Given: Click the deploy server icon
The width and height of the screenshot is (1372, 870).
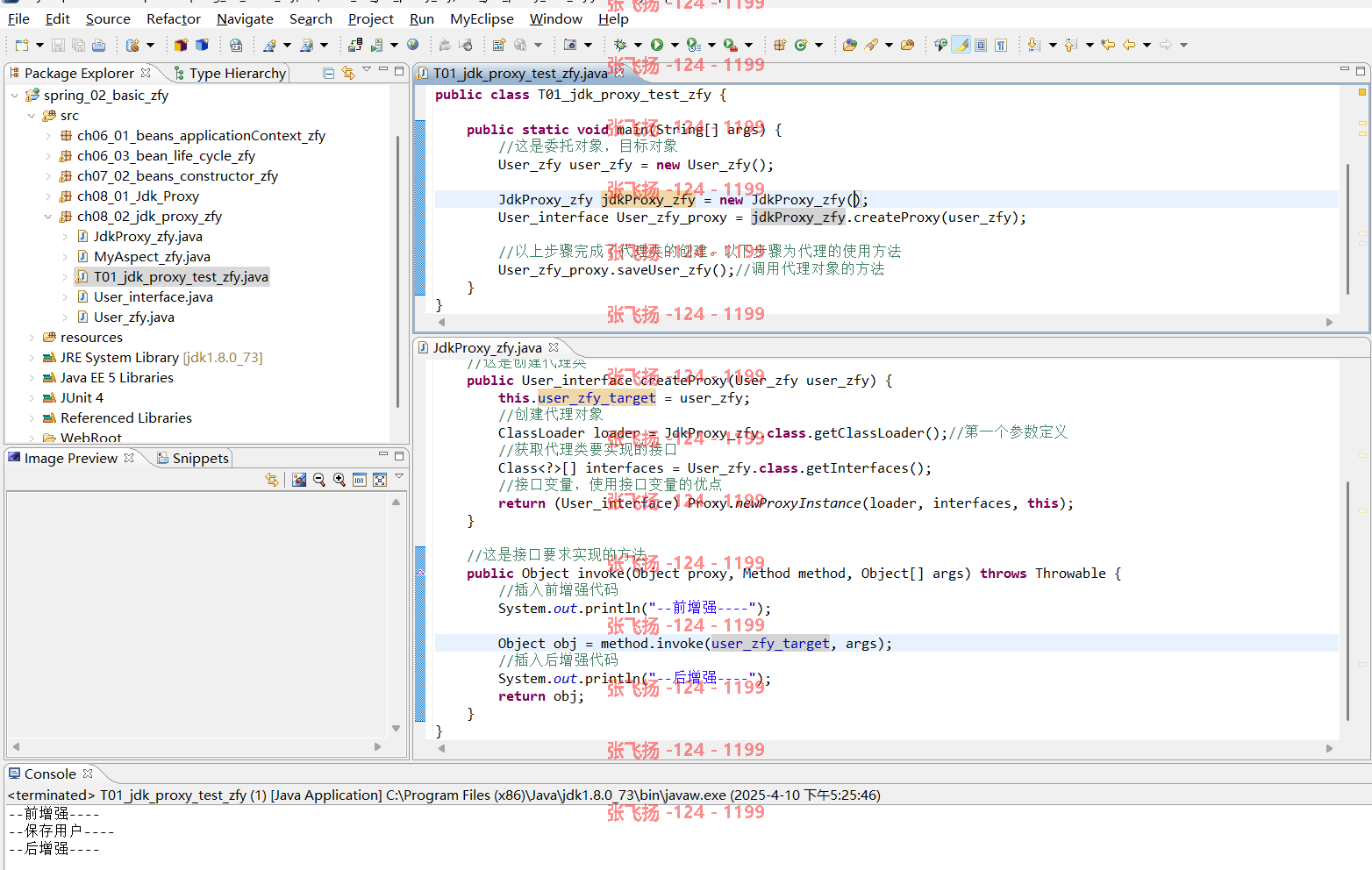Looking at the screenshot, I should pyautogui.click(x=354, y=45).
